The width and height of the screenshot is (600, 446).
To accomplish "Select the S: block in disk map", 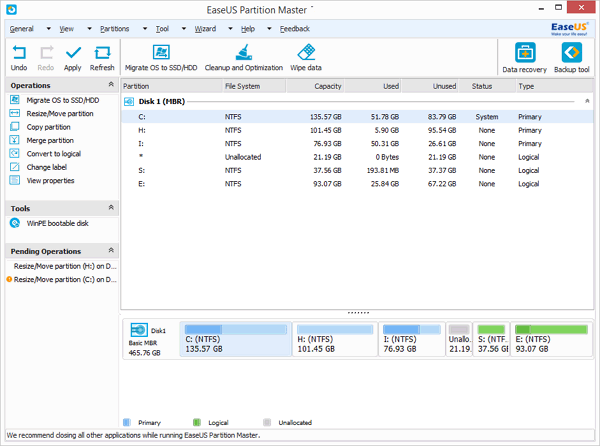I will tap(491, 339).
